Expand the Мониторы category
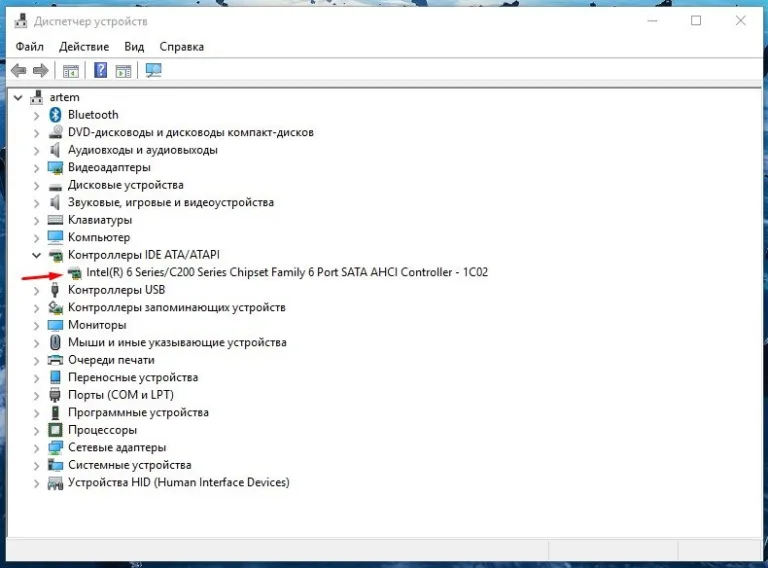Image resolution: width=768 pixels, height=568 pixels. [36, 326]
